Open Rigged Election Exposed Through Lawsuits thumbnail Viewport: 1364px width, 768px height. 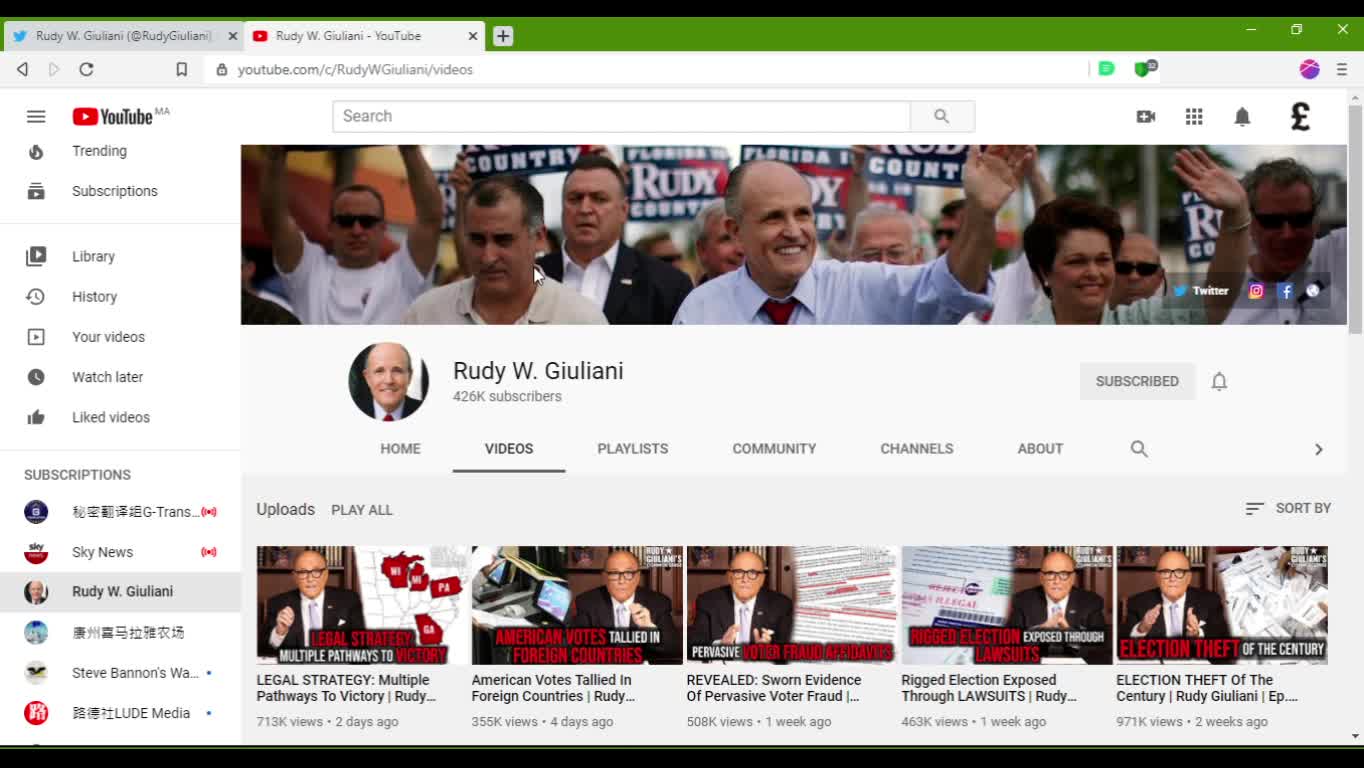coord(1007,605)
